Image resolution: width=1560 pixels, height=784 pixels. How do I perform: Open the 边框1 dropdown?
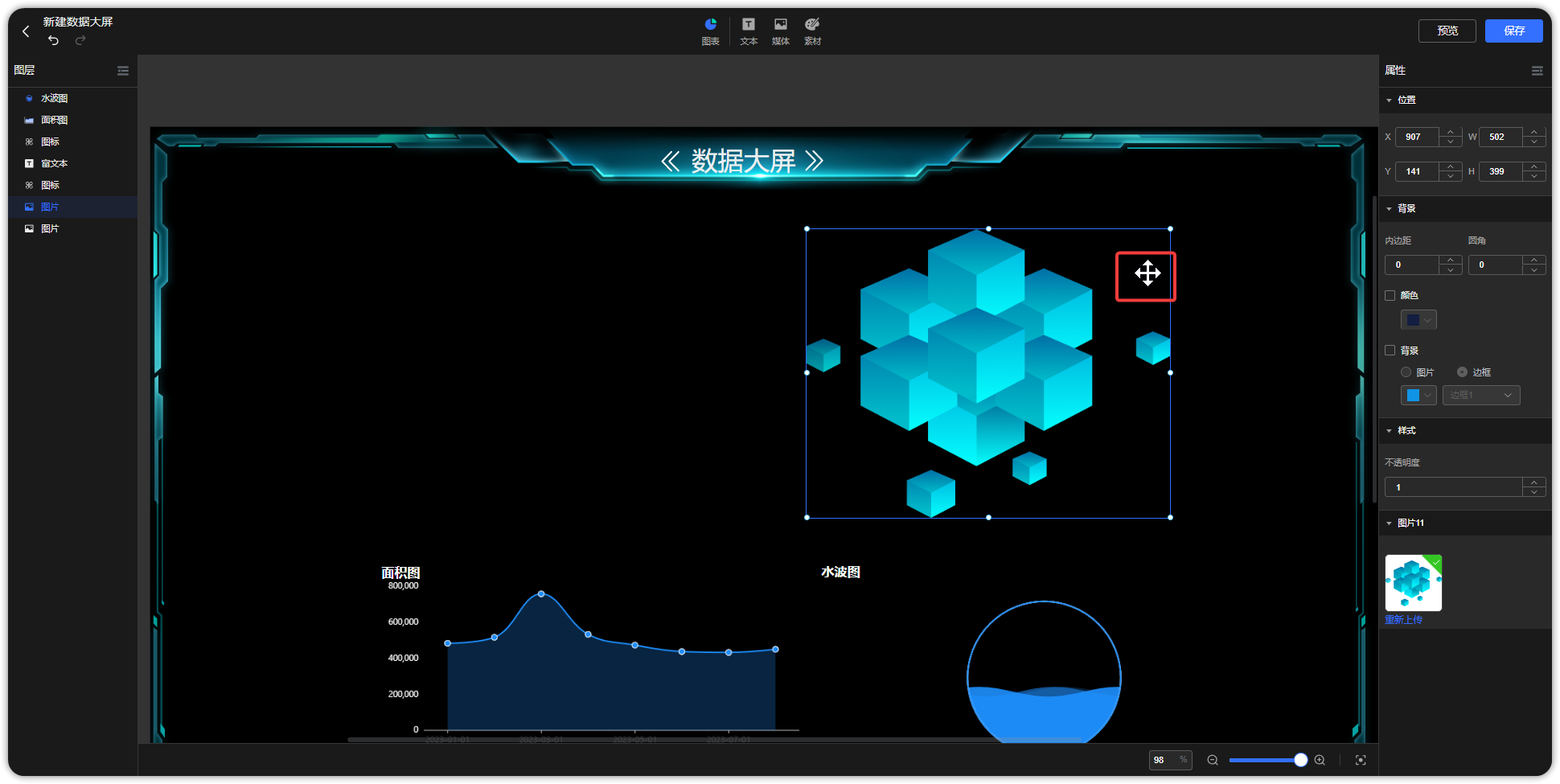(x=1481, y=396)
